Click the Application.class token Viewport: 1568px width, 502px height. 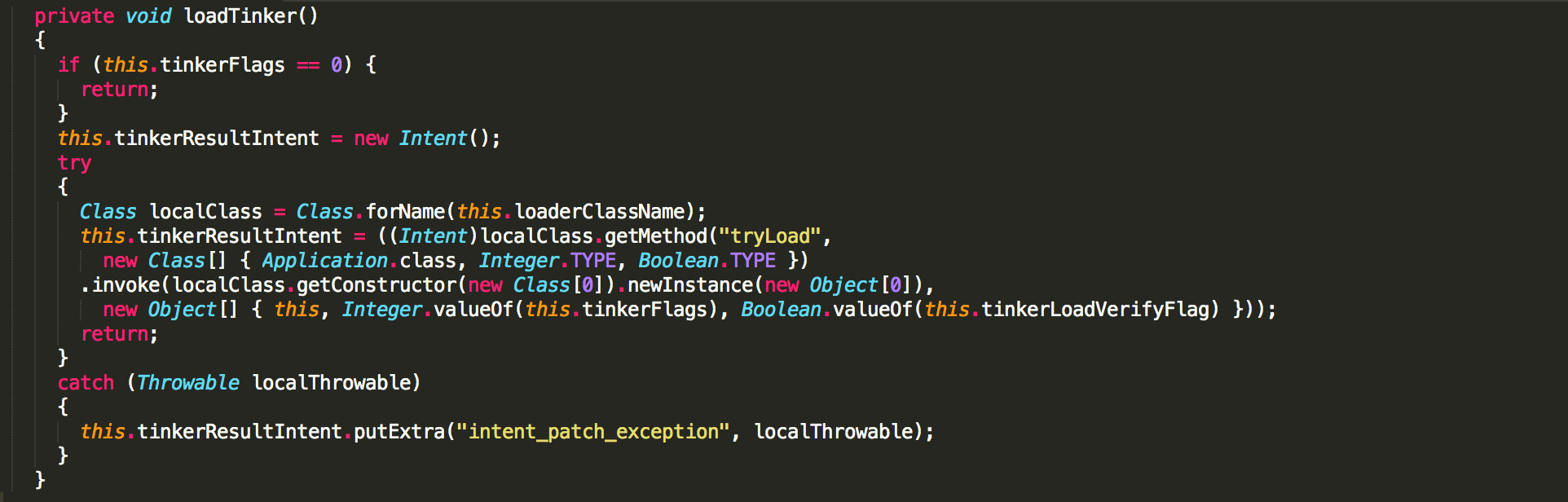pyautogui.click(x=359, y=261)
